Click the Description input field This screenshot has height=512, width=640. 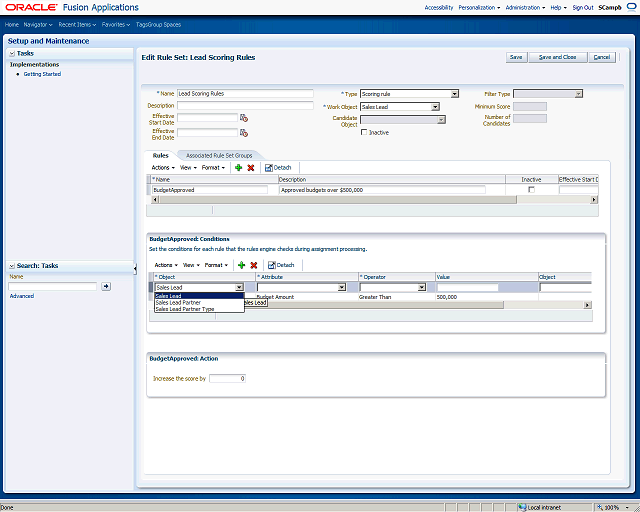coord(245,105)
